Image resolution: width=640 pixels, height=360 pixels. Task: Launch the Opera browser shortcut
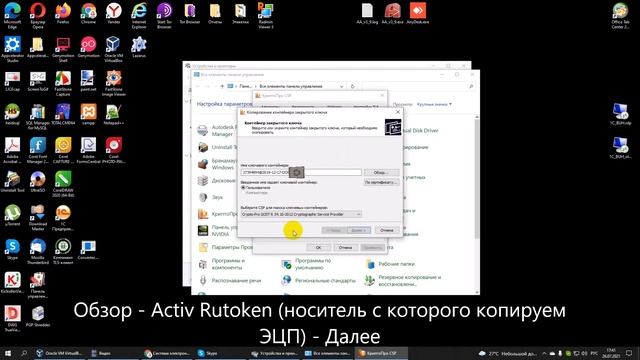[38, 16]
